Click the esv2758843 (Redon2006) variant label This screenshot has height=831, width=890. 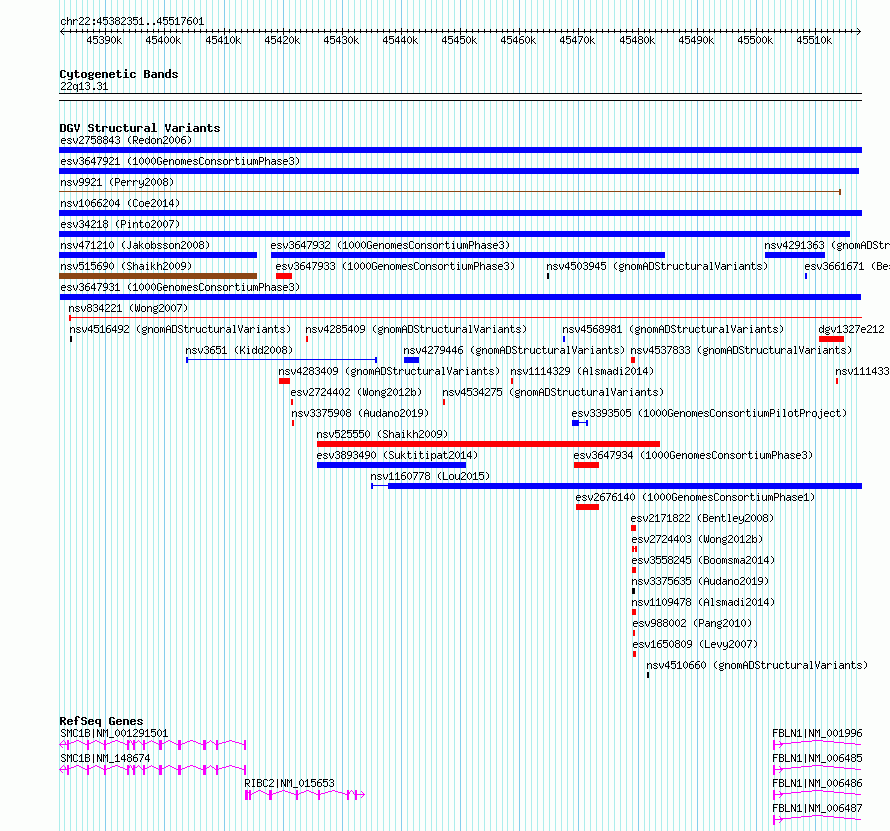point(126,140)
